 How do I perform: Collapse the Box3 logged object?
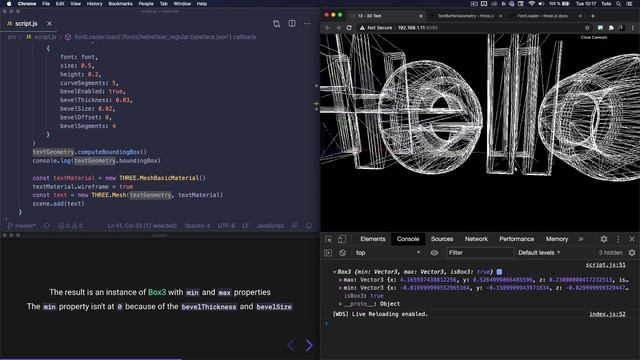[334, 272]
